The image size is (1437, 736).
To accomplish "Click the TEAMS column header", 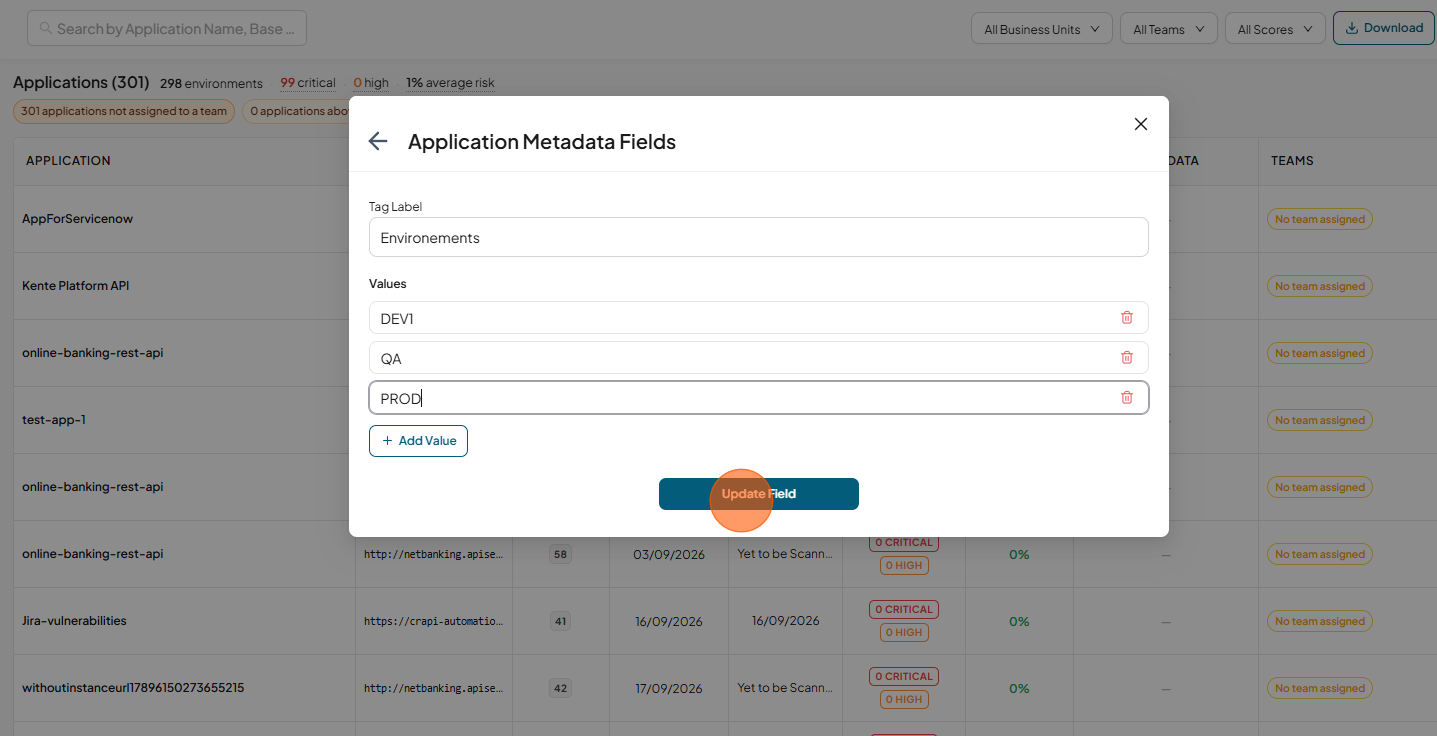I will pos(1292,160).
